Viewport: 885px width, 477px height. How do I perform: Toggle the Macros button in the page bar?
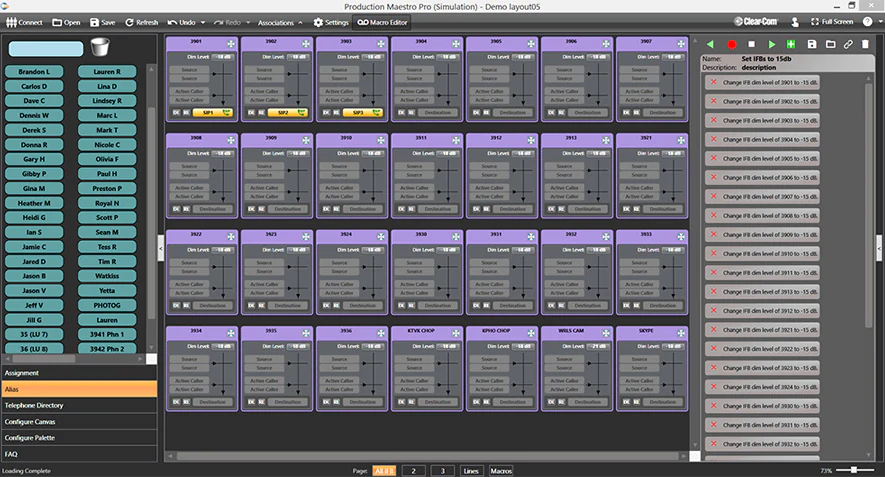pos(501,471)
